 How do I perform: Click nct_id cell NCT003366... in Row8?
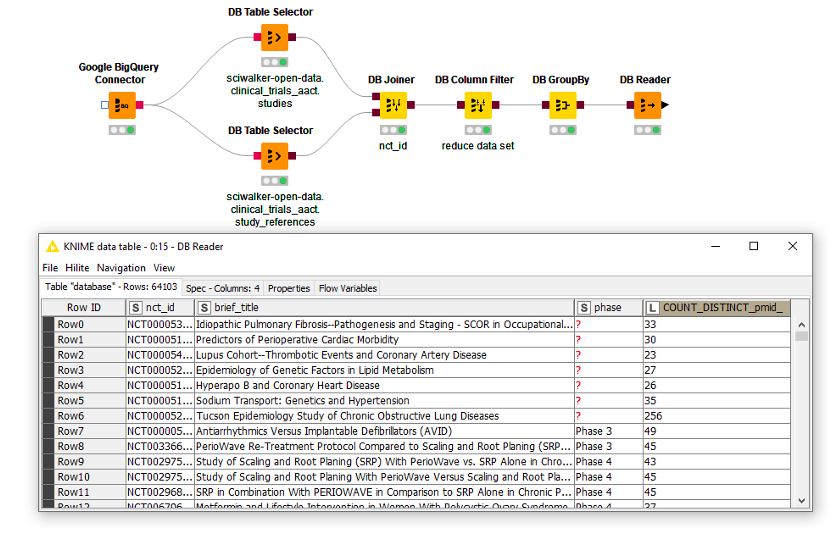(160, 447)
